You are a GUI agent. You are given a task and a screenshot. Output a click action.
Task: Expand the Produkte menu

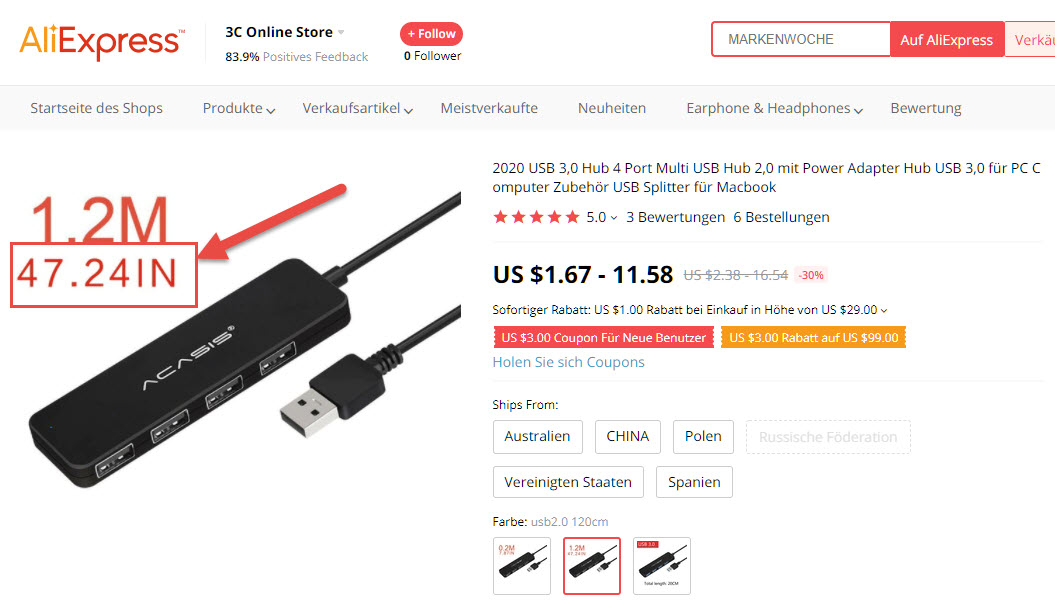click(x=239, y=108)
